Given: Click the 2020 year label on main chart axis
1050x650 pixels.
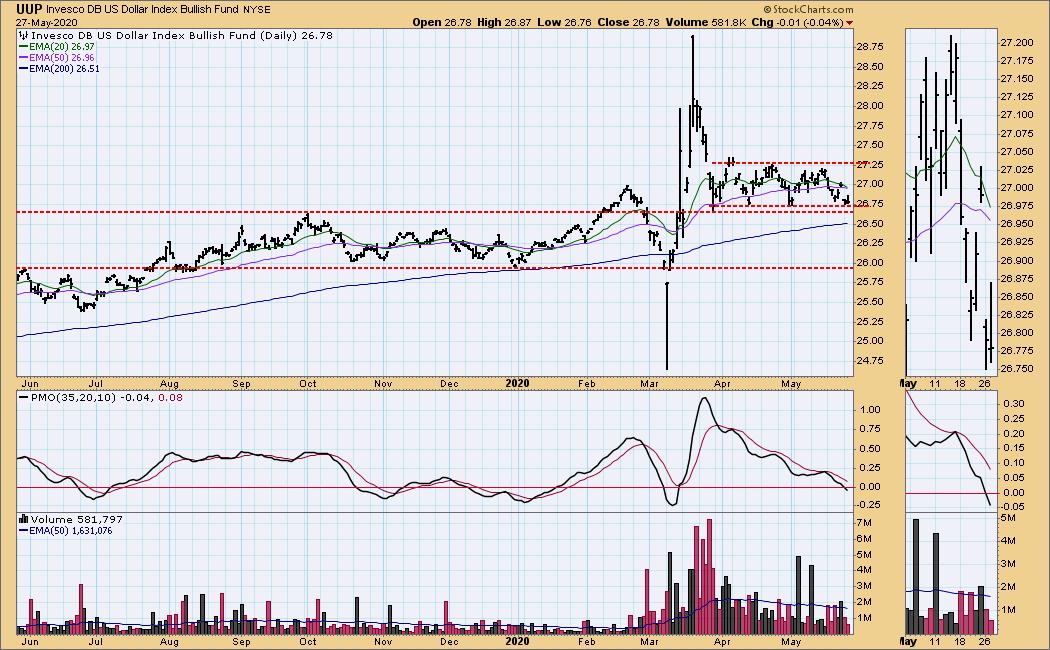Looking at the screenshot, I should tap(517, 384).
